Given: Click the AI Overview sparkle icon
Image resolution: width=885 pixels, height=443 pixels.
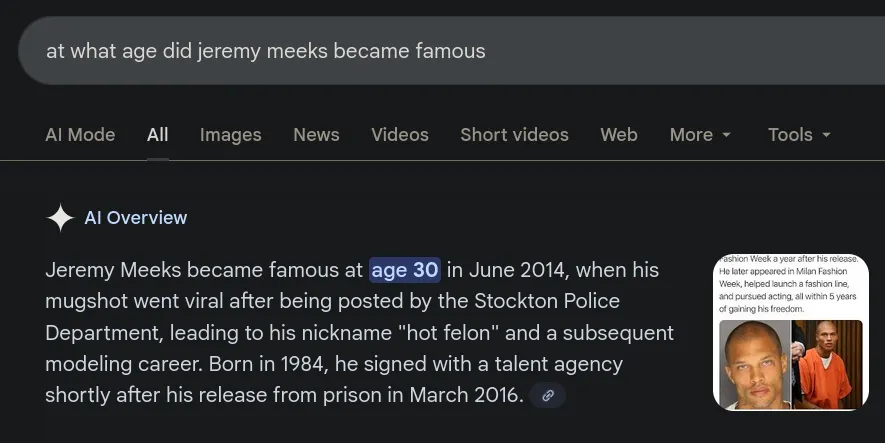Looking at the screenshot, I should (61, 218).
